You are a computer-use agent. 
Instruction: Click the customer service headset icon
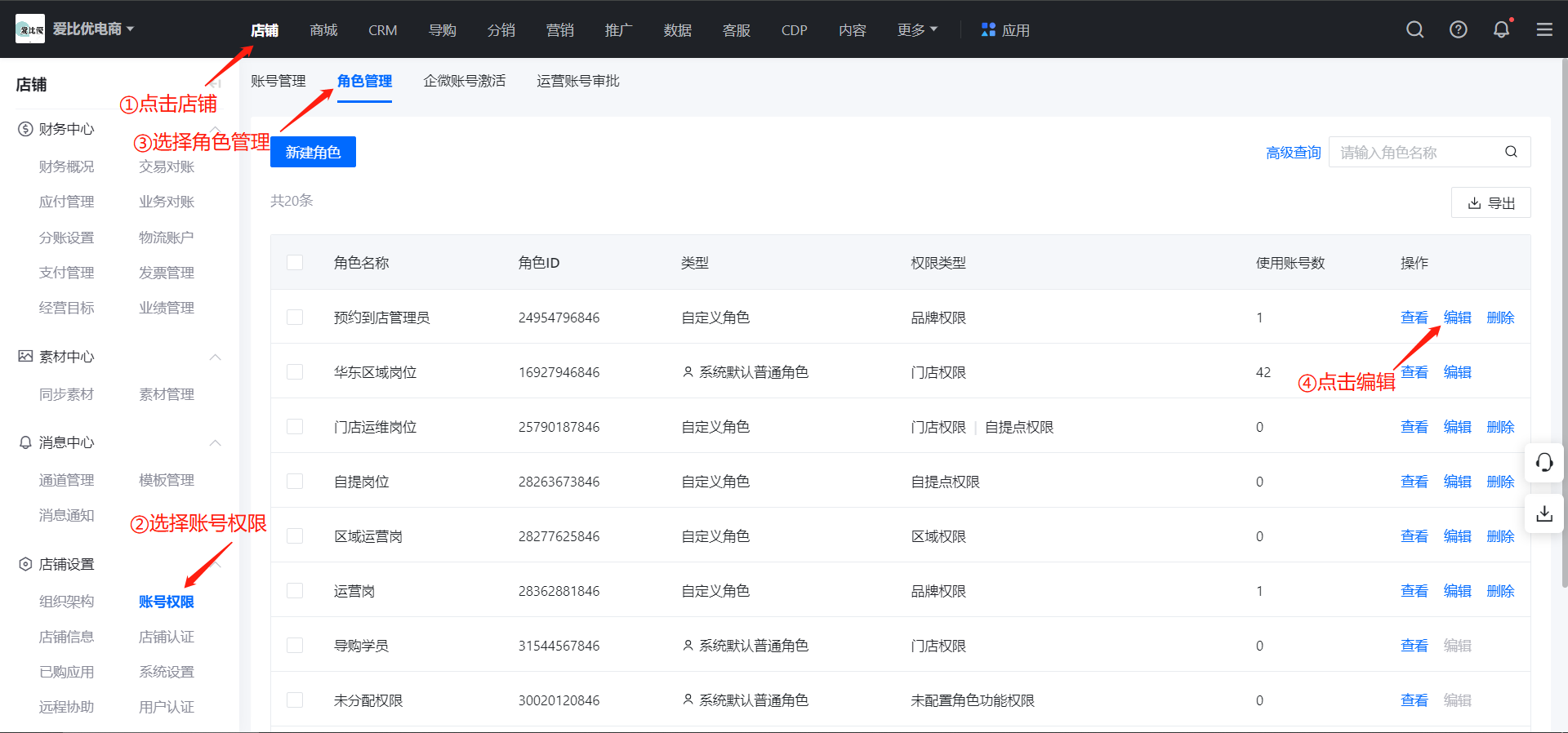[x=1544, y=463]
